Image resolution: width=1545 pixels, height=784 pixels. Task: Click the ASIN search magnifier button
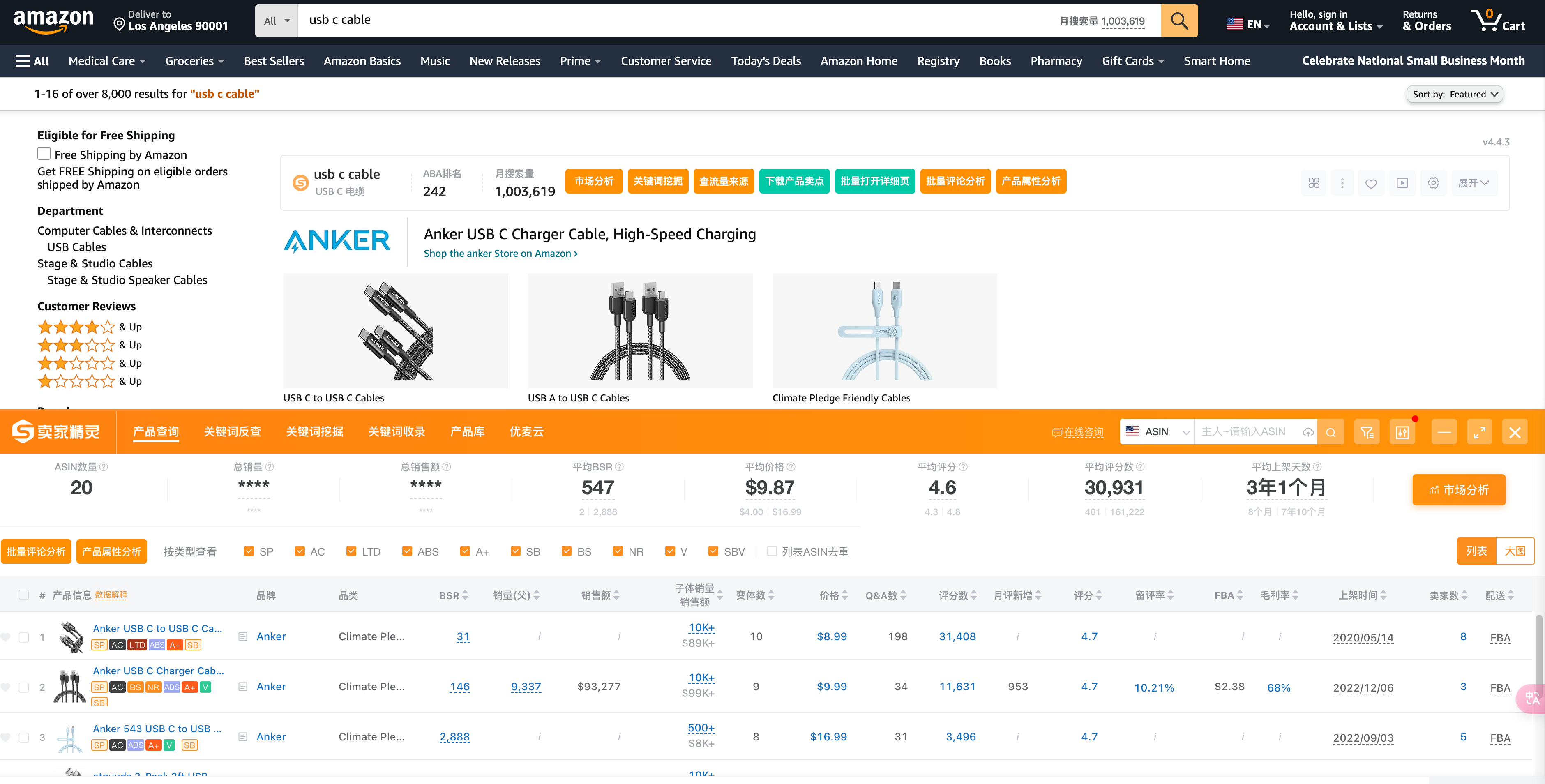point(1331,432)
